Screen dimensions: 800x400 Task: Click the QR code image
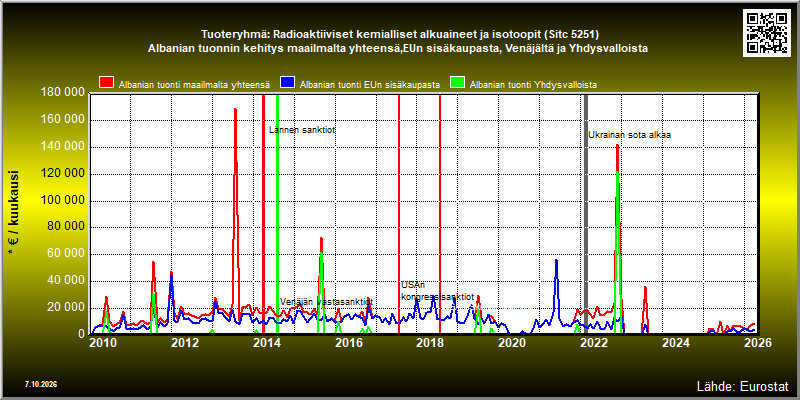(769, 32)
